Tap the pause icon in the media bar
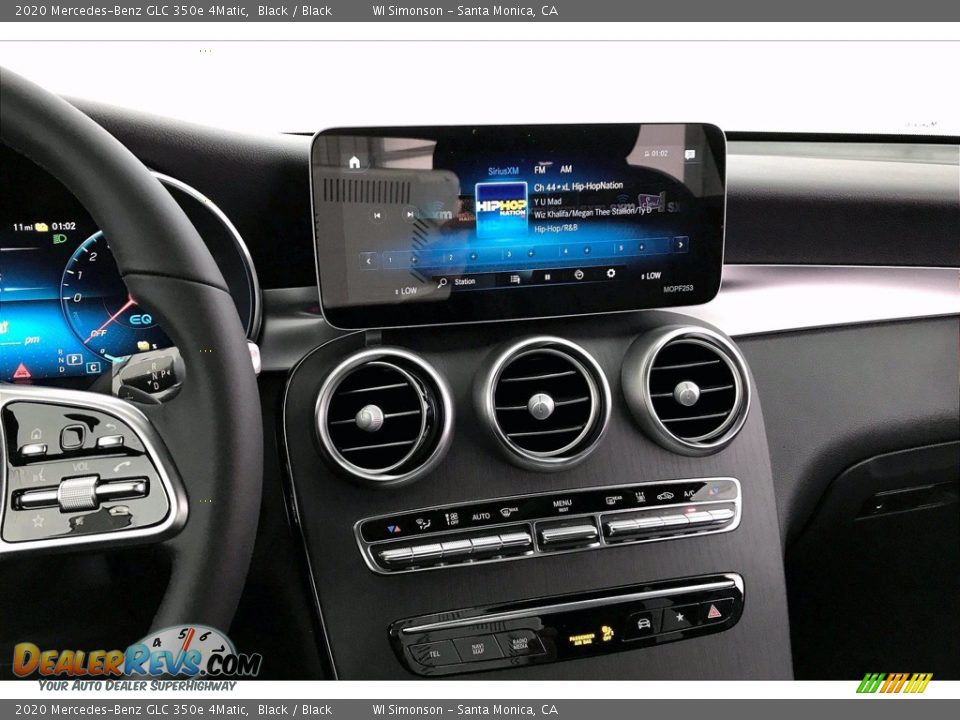Screen dimensions: 960x720 (x=546, y=276)
